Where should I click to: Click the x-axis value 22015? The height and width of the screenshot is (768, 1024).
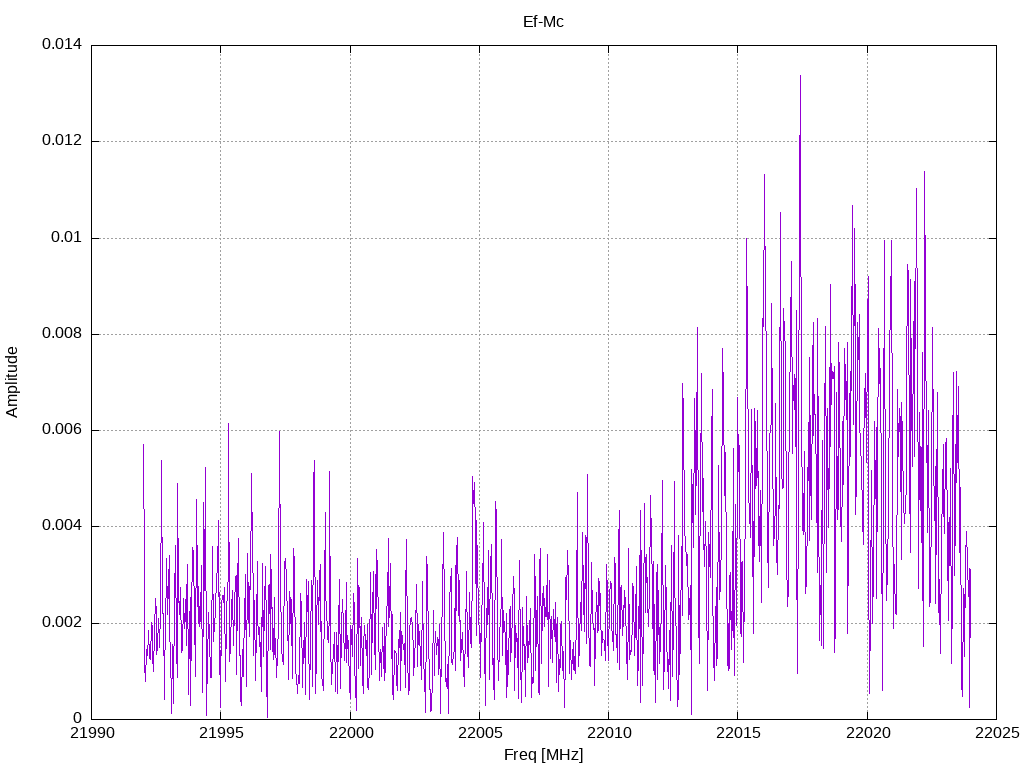(738, 733)
